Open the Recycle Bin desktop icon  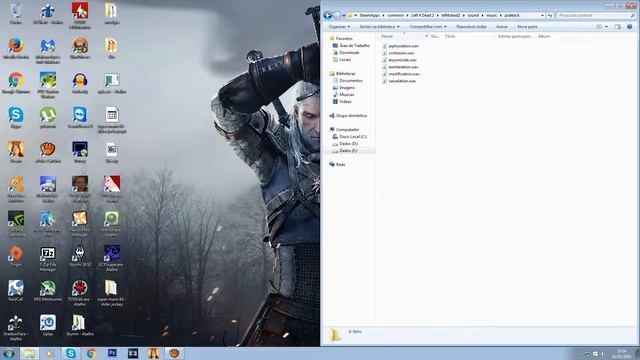16,12
